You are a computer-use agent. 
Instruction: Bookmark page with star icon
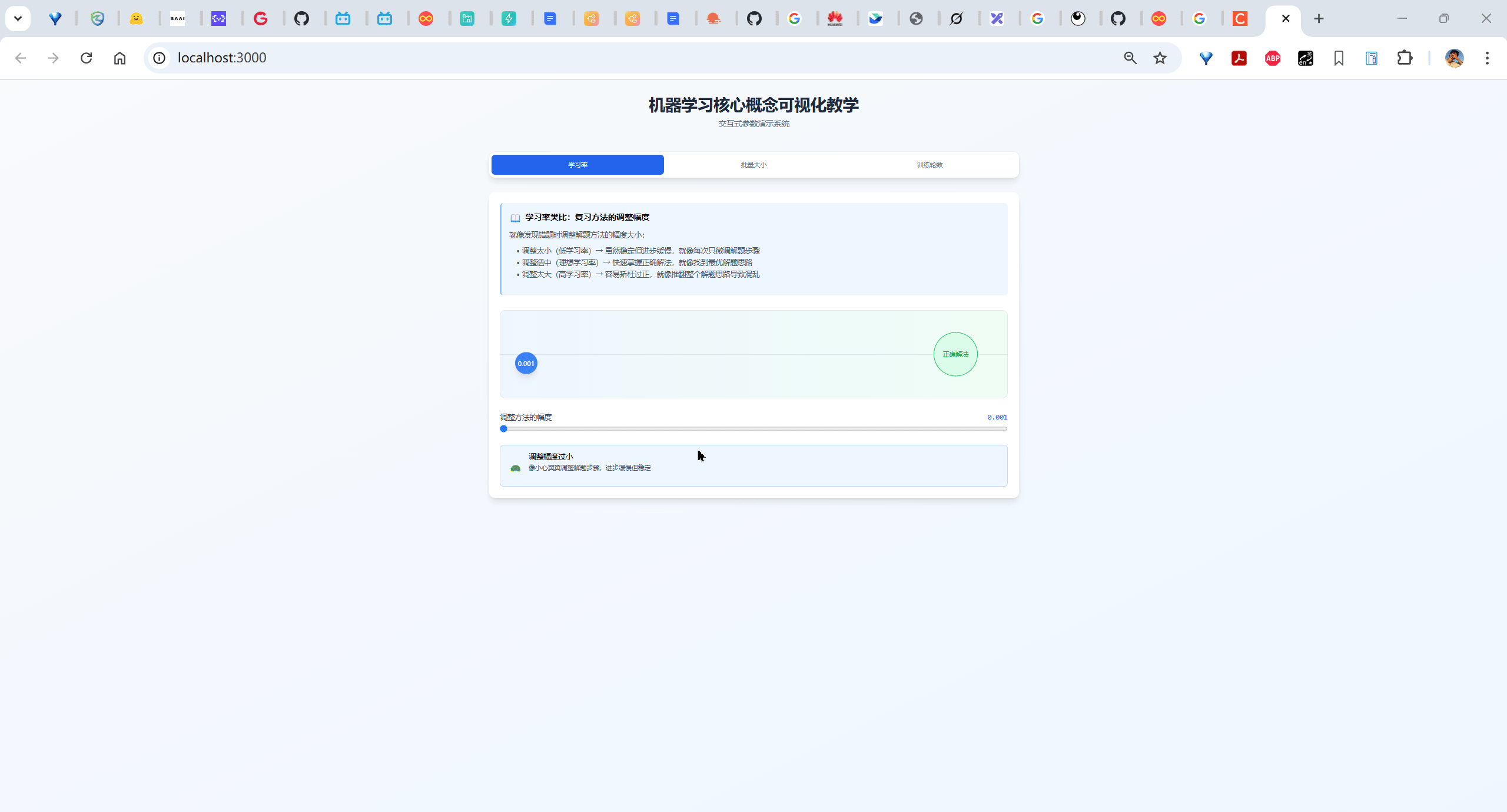[1160, 58]
